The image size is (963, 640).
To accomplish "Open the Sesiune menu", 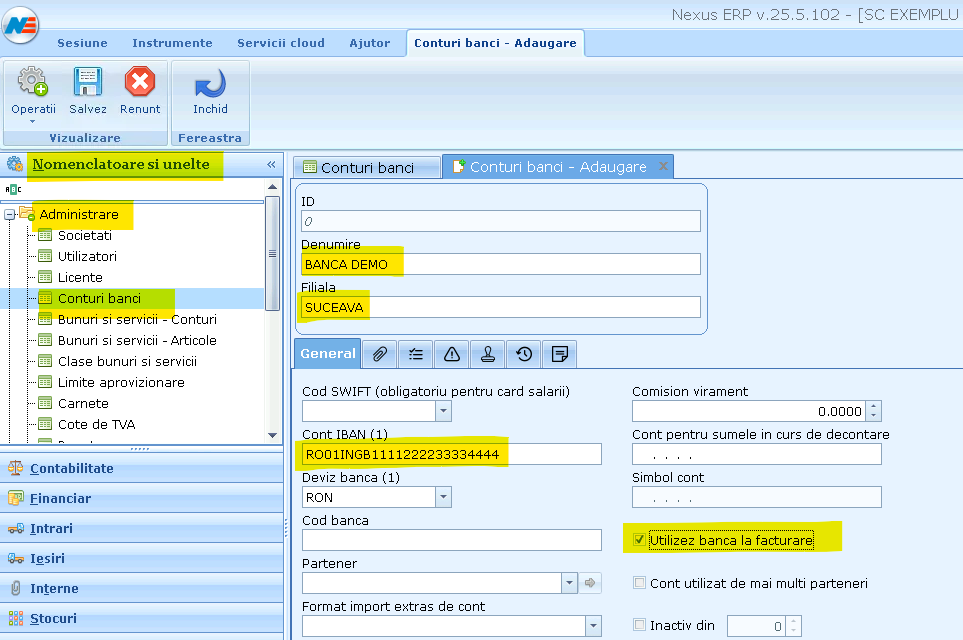I will point(82,43).
